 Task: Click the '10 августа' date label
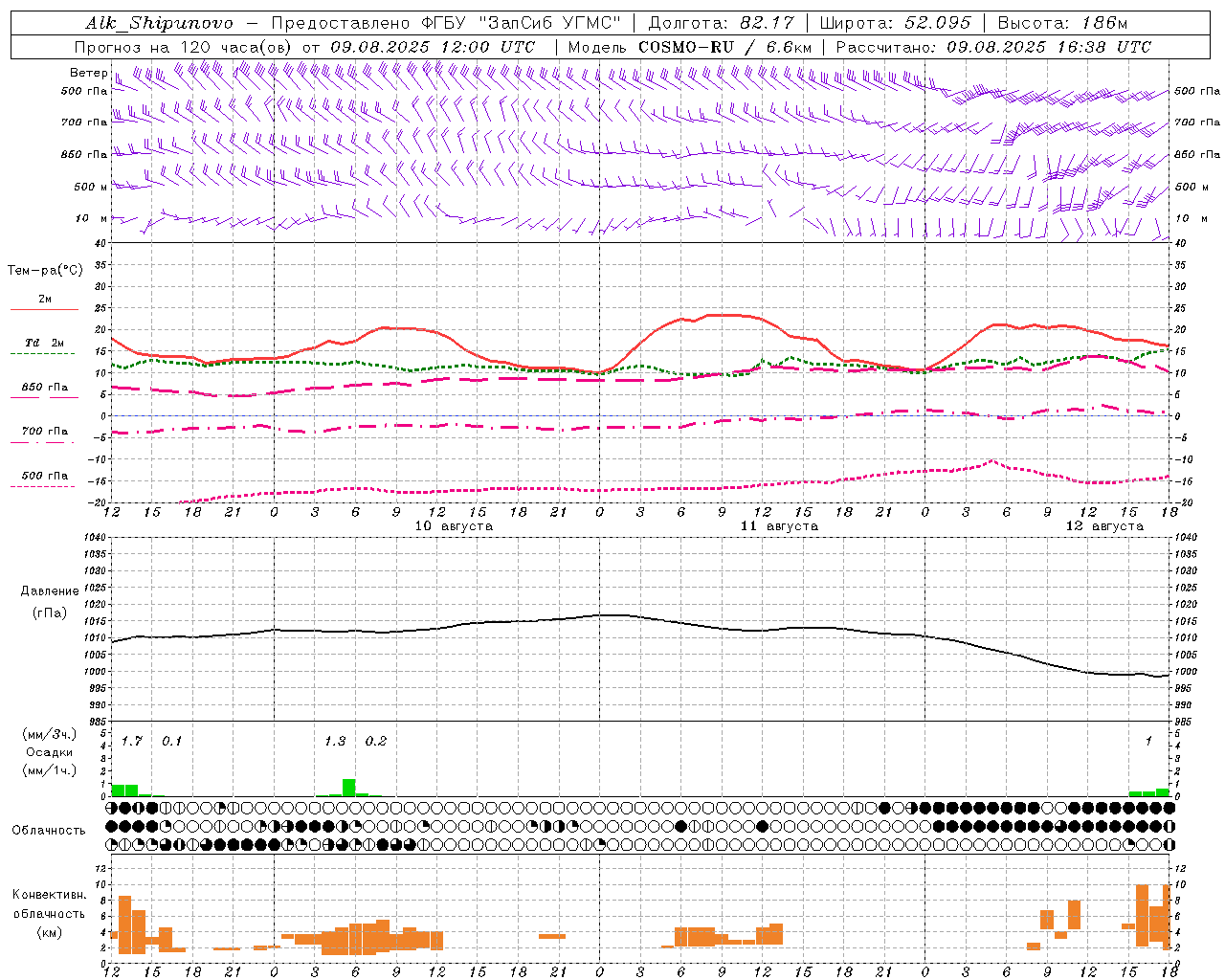(454, 526)
